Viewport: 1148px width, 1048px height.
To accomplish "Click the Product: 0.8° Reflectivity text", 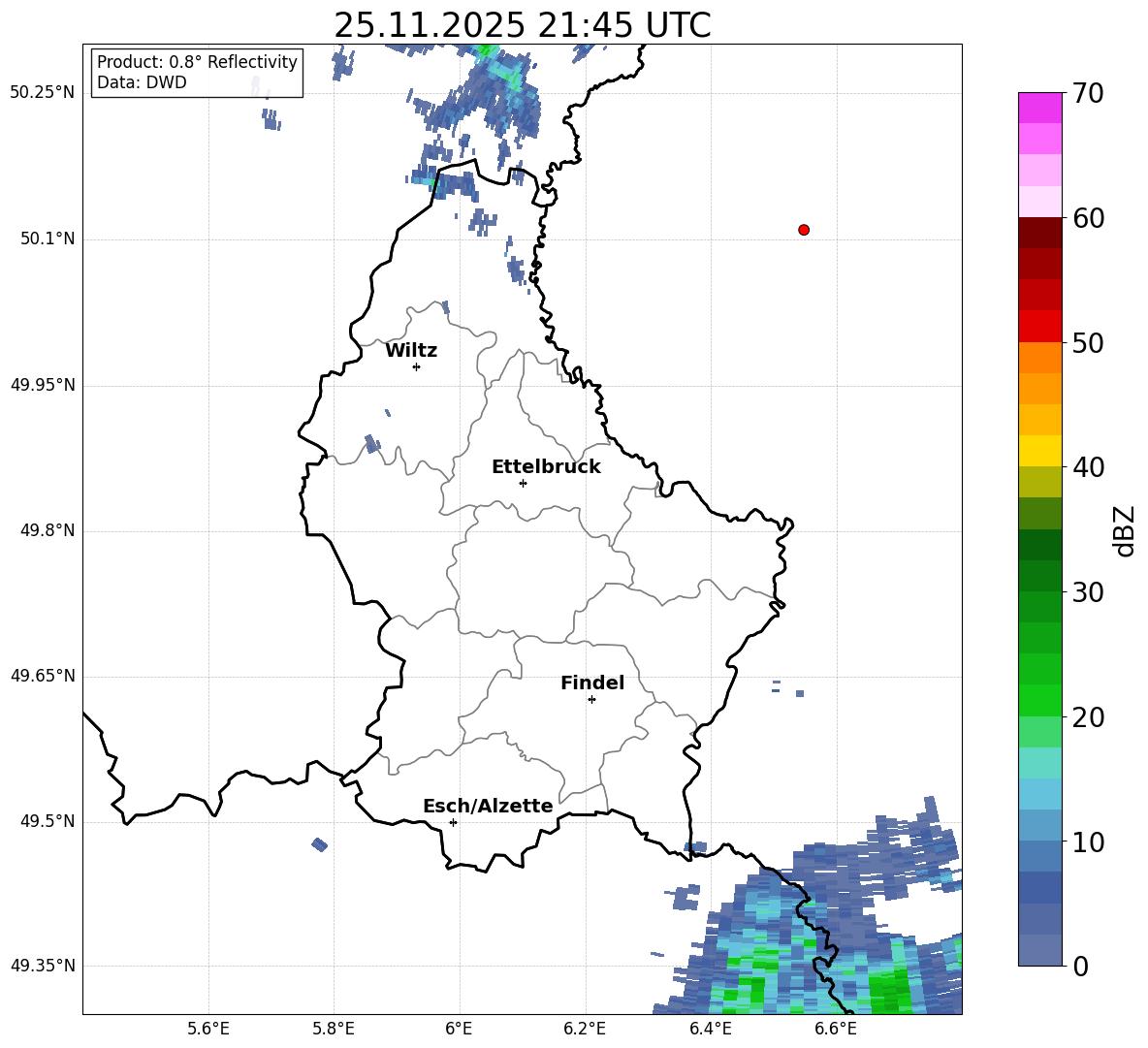I will pos(197,61).
